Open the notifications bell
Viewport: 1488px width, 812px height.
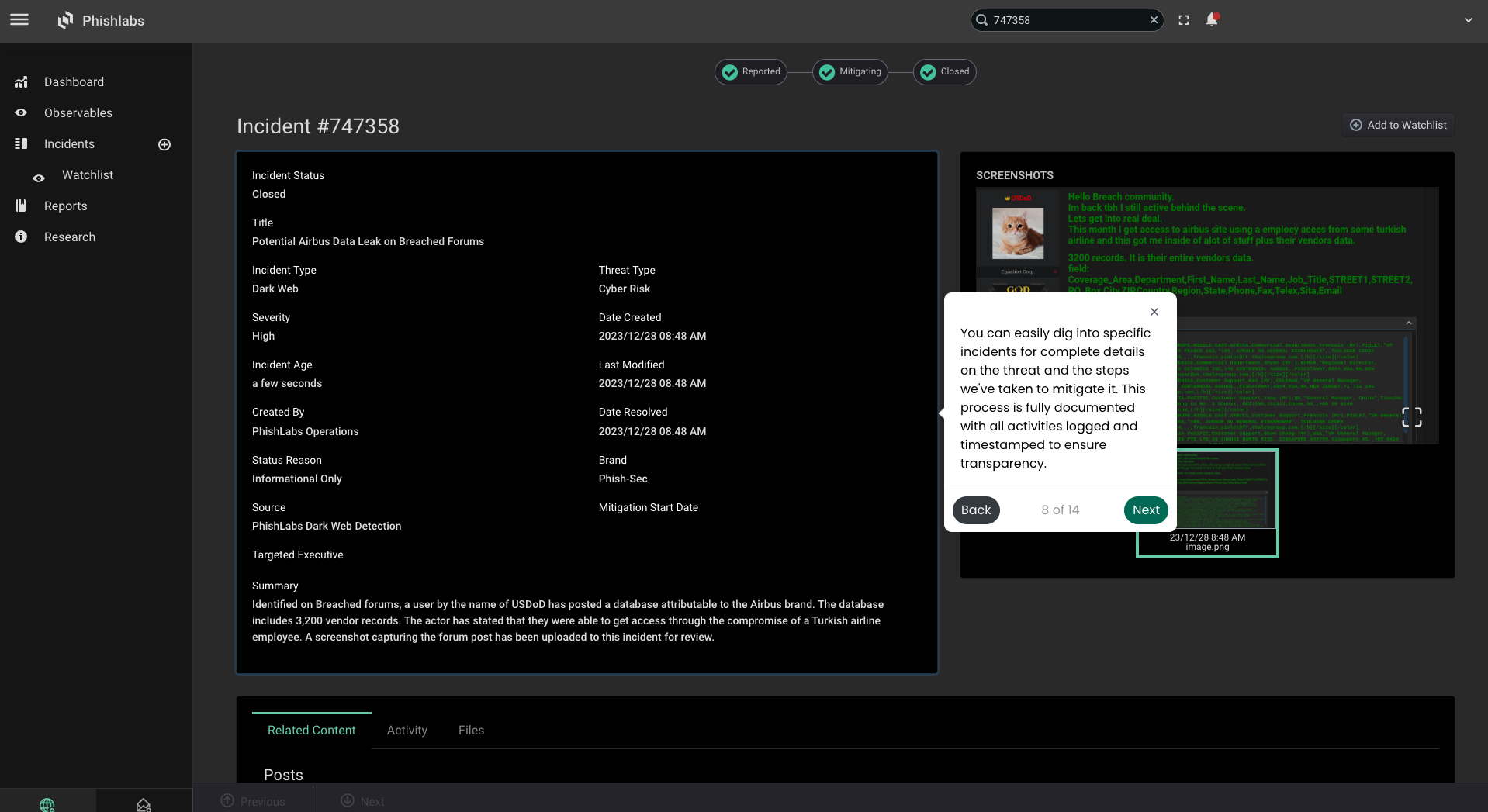1212,20
